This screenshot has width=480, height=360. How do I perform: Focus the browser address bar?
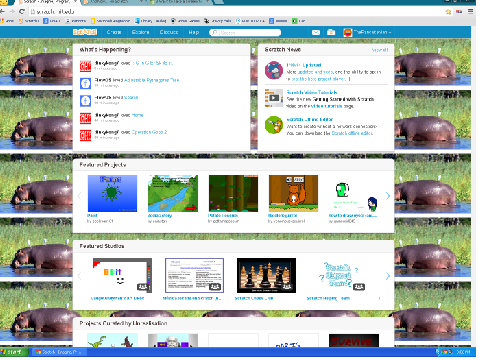click(233, 12)
